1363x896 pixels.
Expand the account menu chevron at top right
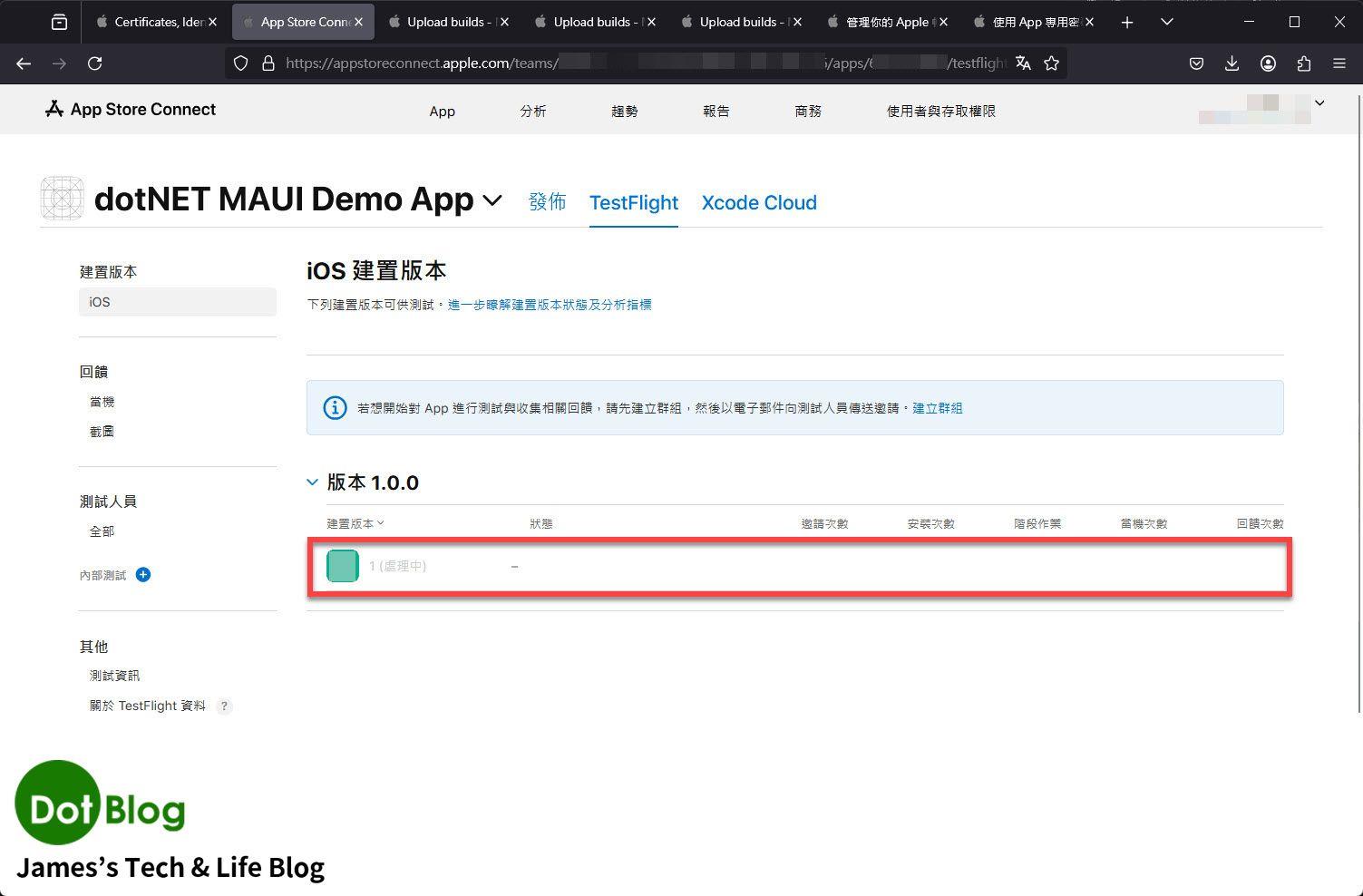1319,103
